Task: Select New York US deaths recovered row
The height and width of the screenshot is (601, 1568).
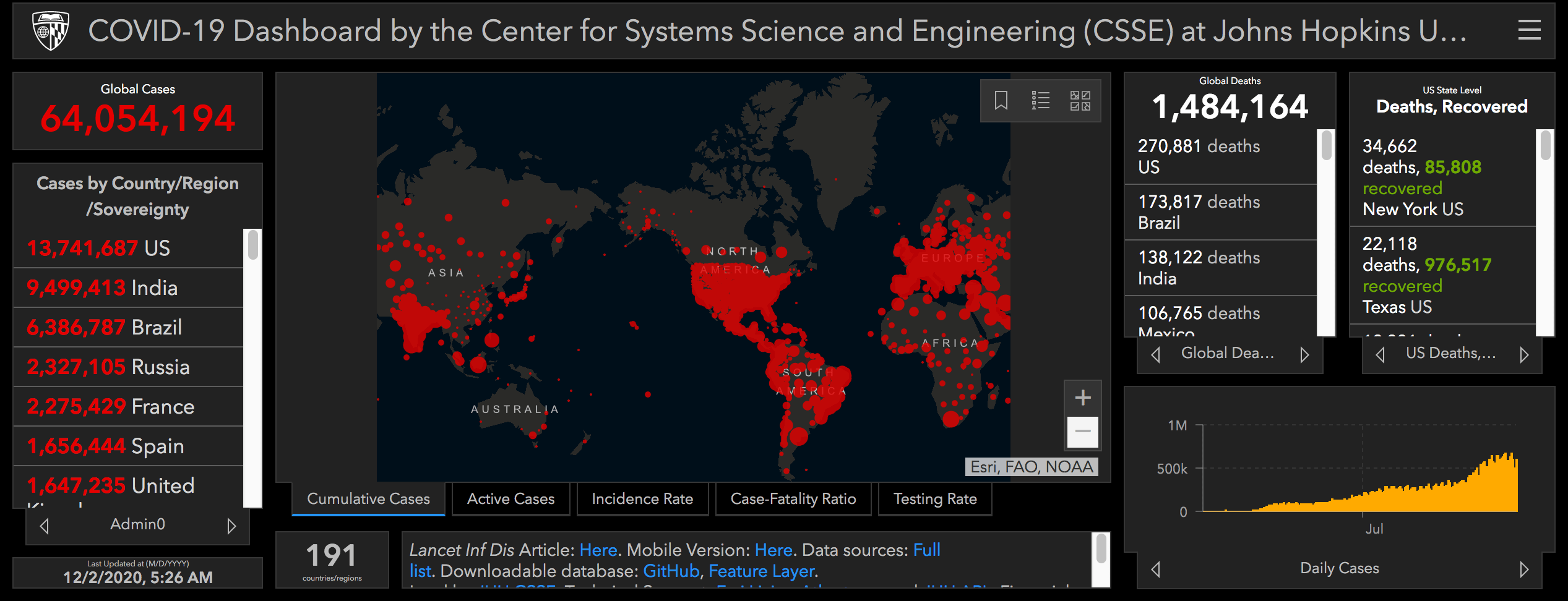Action: 1443,177
